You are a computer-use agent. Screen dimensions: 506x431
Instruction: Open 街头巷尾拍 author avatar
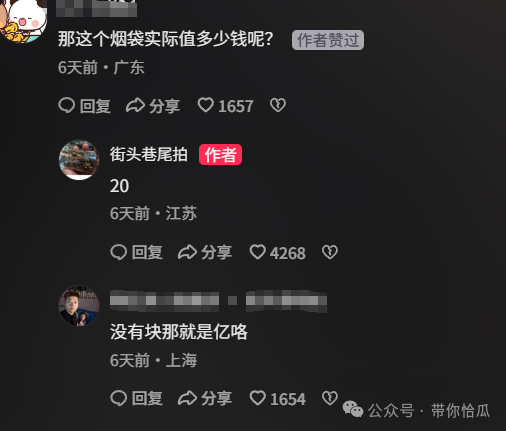(79, 160)
